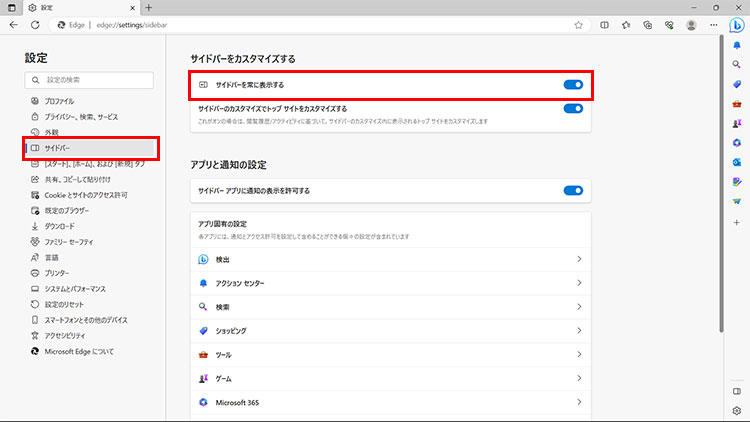Expand the アクション センター app settings row

[x=390, y=283]
